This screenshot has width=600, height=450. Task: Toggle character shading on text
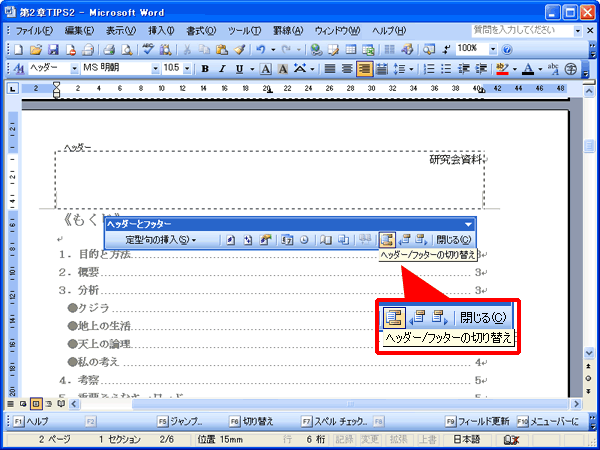coord(283,69)
